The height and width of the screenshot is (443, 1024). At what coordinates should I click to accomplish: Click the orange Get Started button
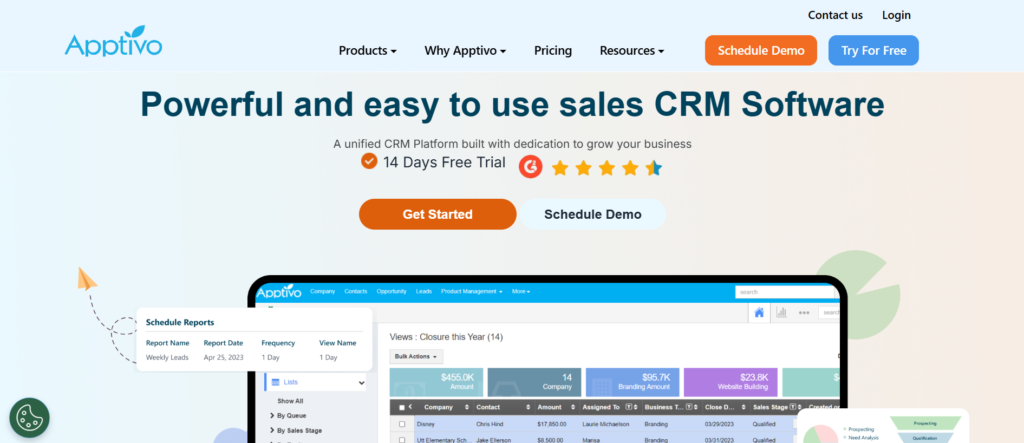pyautogui.click(x=437, y=214)
